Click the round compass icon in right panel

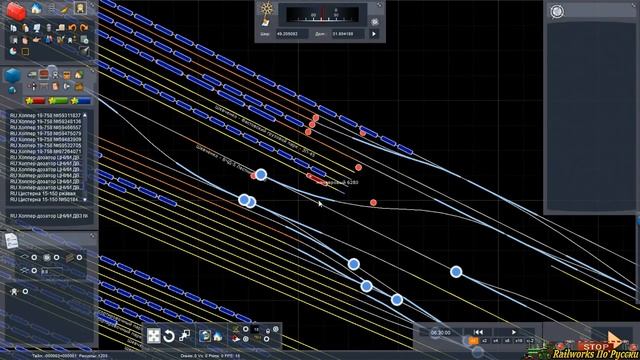(557, 11)
